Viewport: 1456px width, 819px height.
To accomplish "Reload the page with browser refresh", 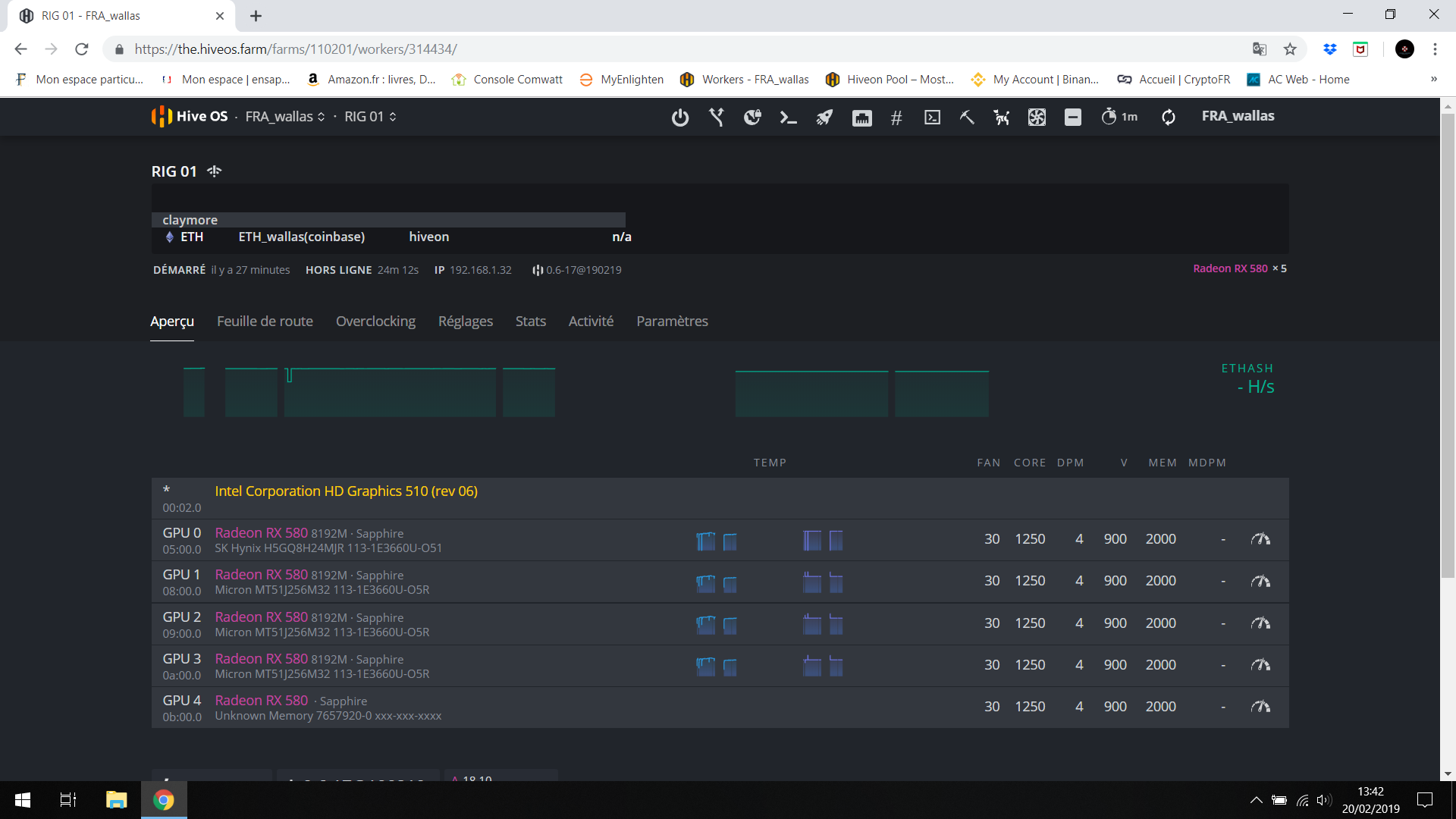I will (82, 49).
